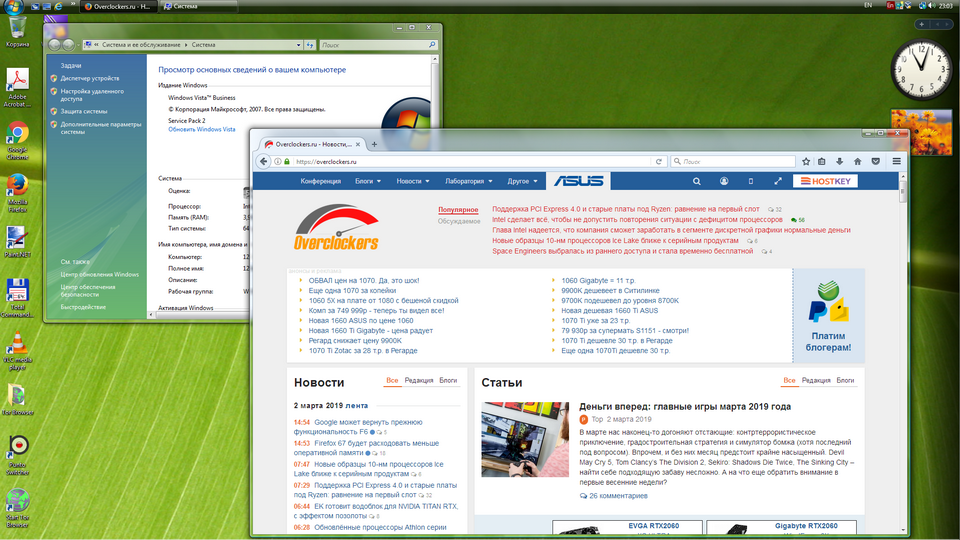The width and height of the screenshot is (960, 540).
Task: Open the Firefox hamburger menu
Action: click(x=896, y=161)
